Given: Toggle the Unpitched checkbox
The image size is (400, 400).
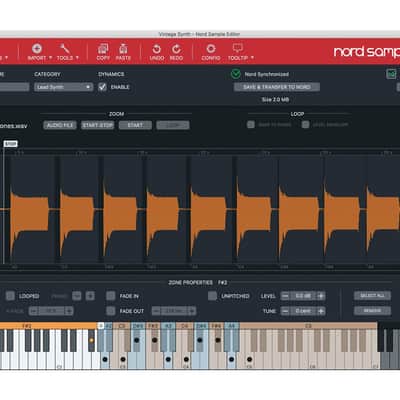Looking at the screenshot, I should pos(212,296).
